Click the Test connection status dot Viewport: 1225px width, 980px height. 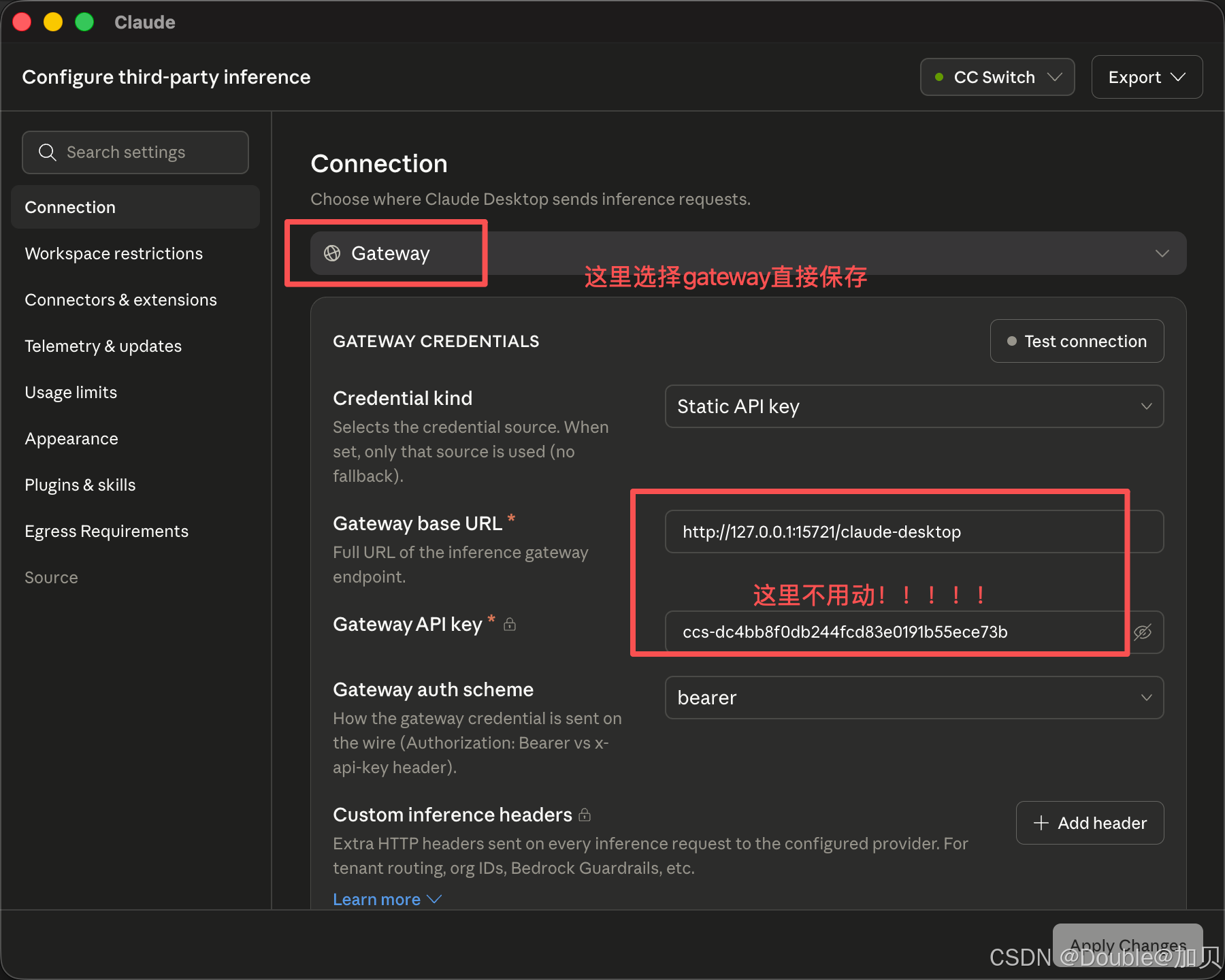tap(1012, 341)
